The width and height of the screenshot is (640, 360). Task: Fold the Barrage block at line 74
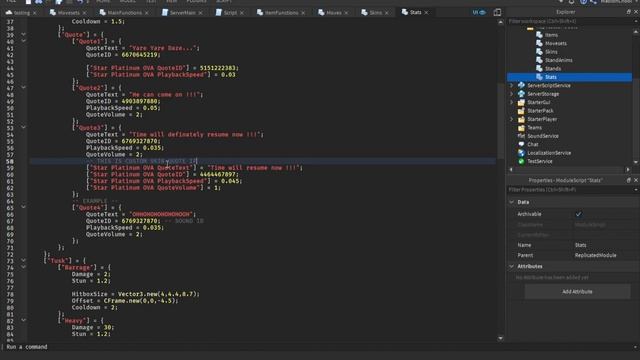pos(23,267)
